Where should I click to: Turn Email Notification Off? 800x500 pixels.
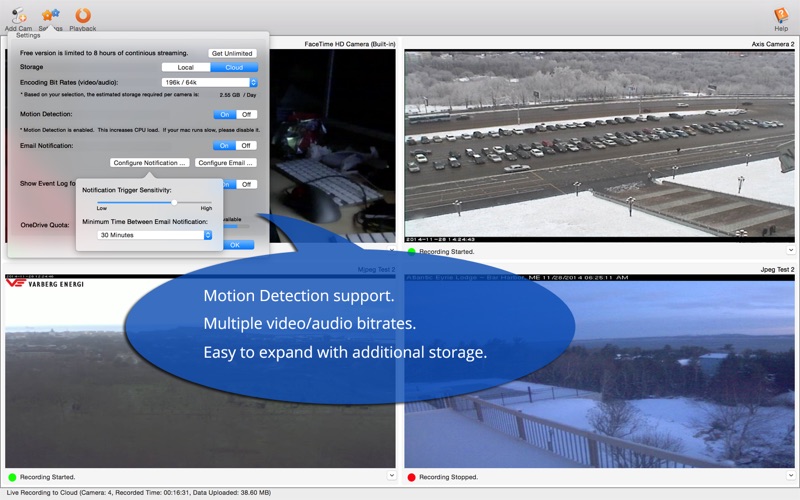point(246,145)
